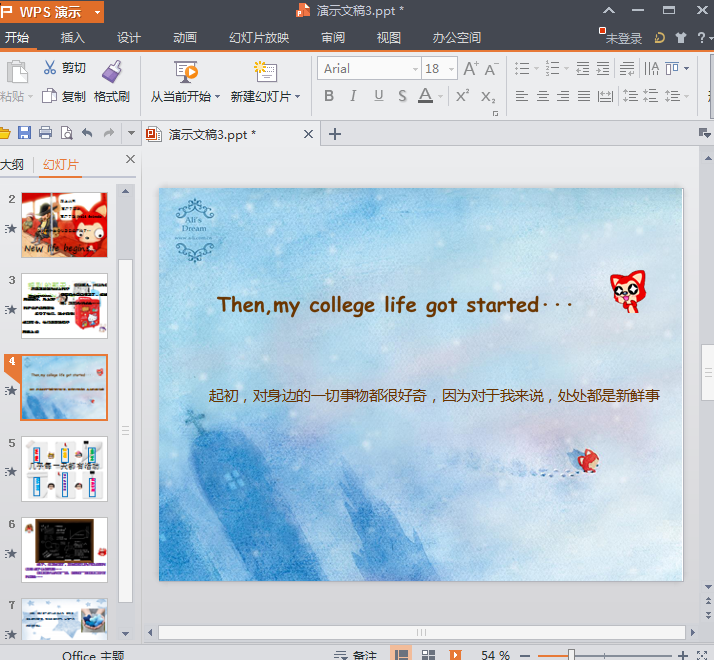
Task: Close the slide thumbnail panel
Action: tap(130, 159)
